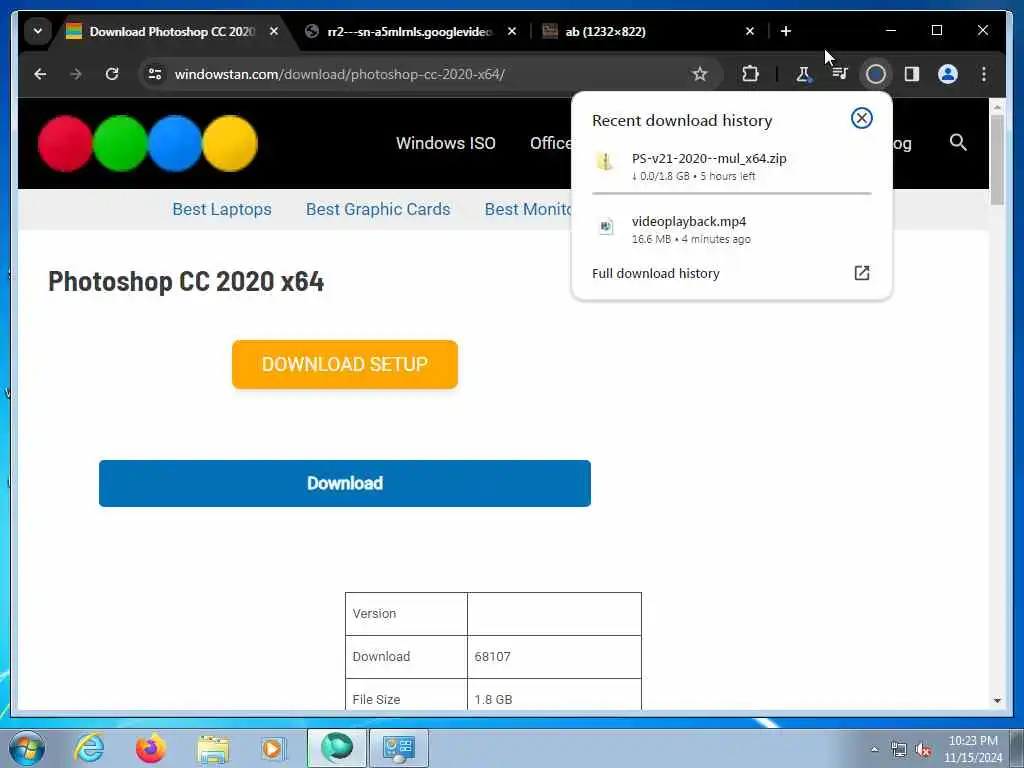The image size is (1024, 768).
Task: Open the side panel icon
Action: [912, 74]
